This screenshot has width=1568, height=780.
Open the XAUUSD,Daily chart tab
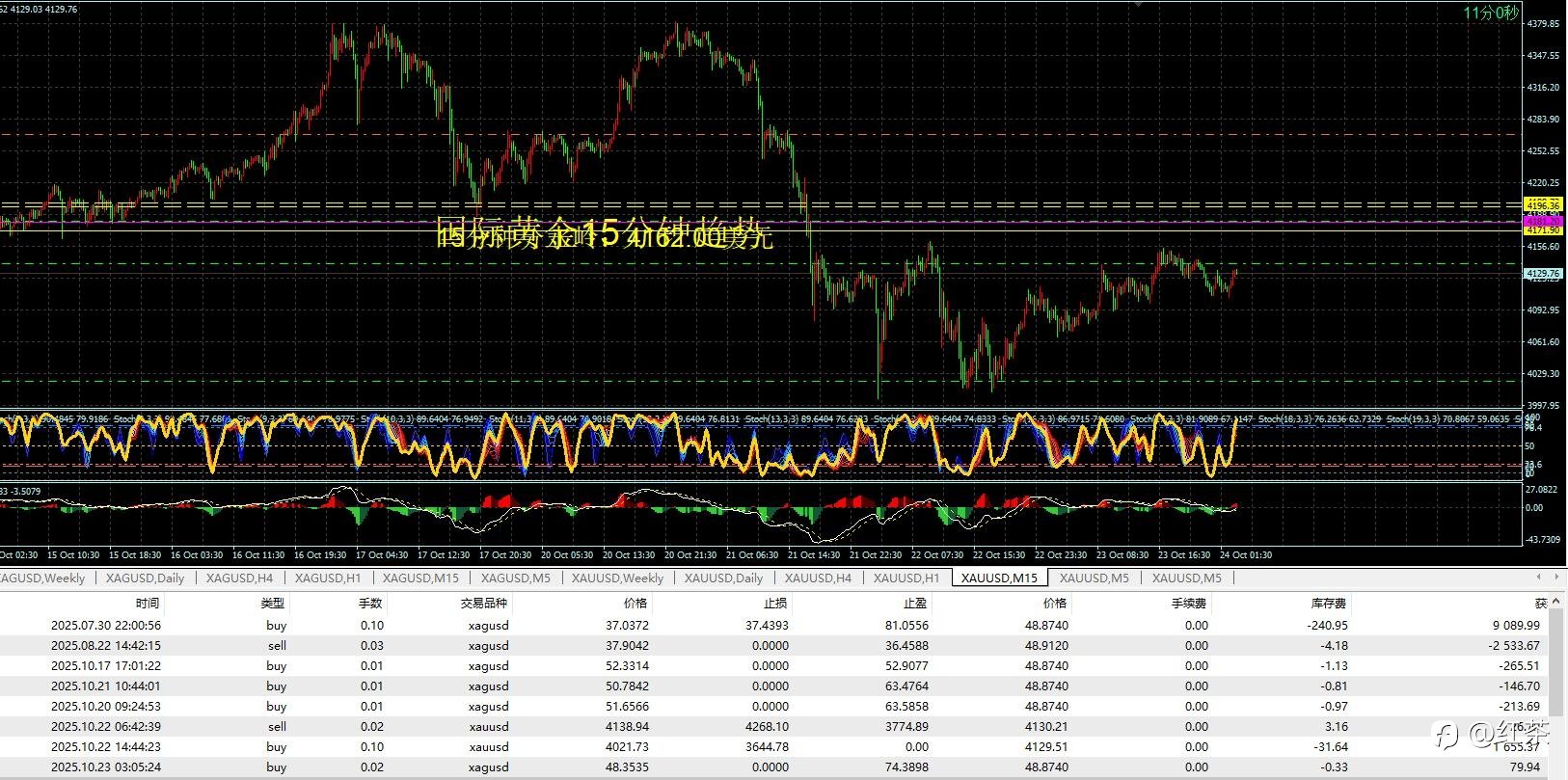pos(723,578)
